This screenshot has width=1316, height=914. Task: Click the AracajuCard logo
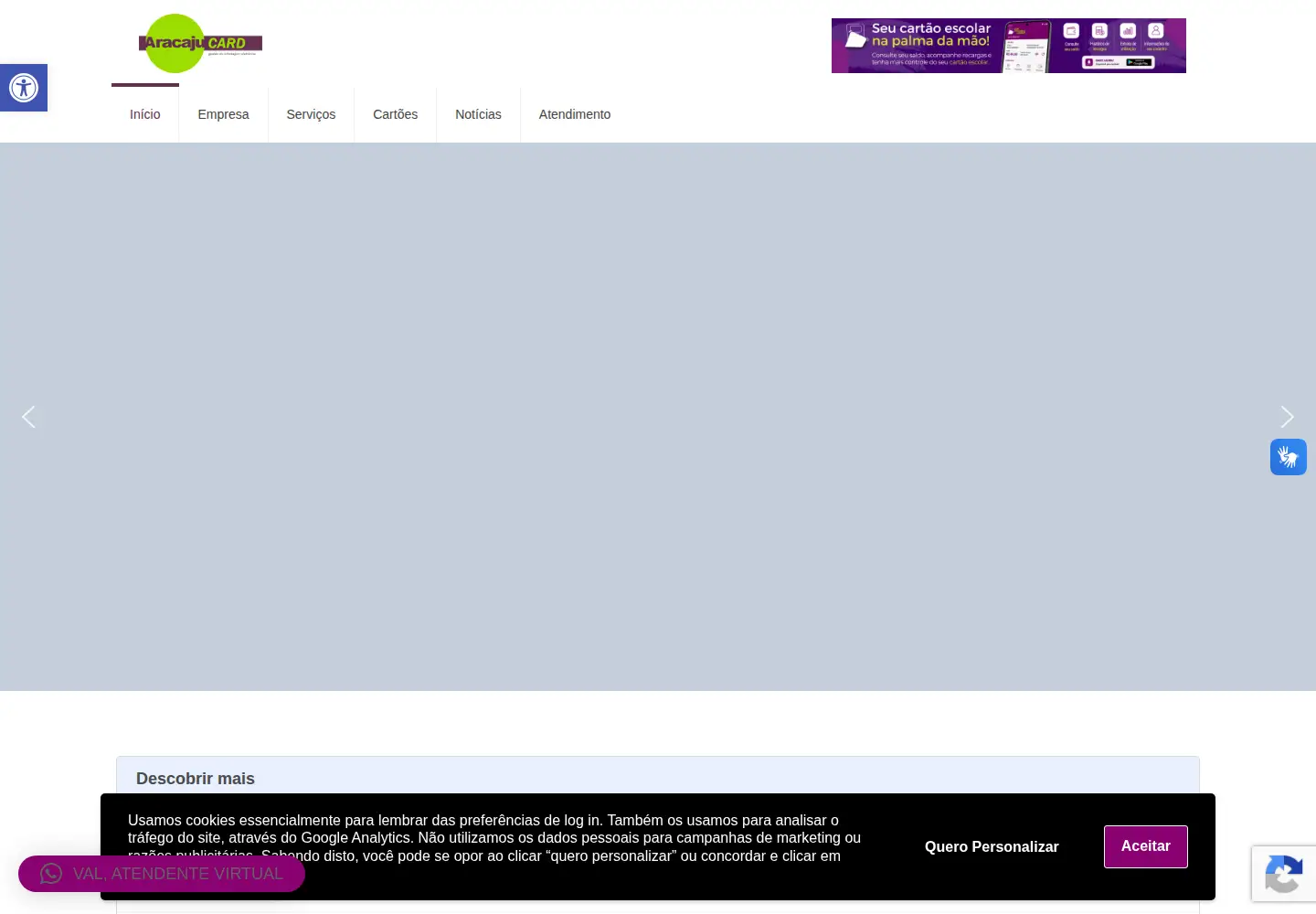click(x=200, y=43)
